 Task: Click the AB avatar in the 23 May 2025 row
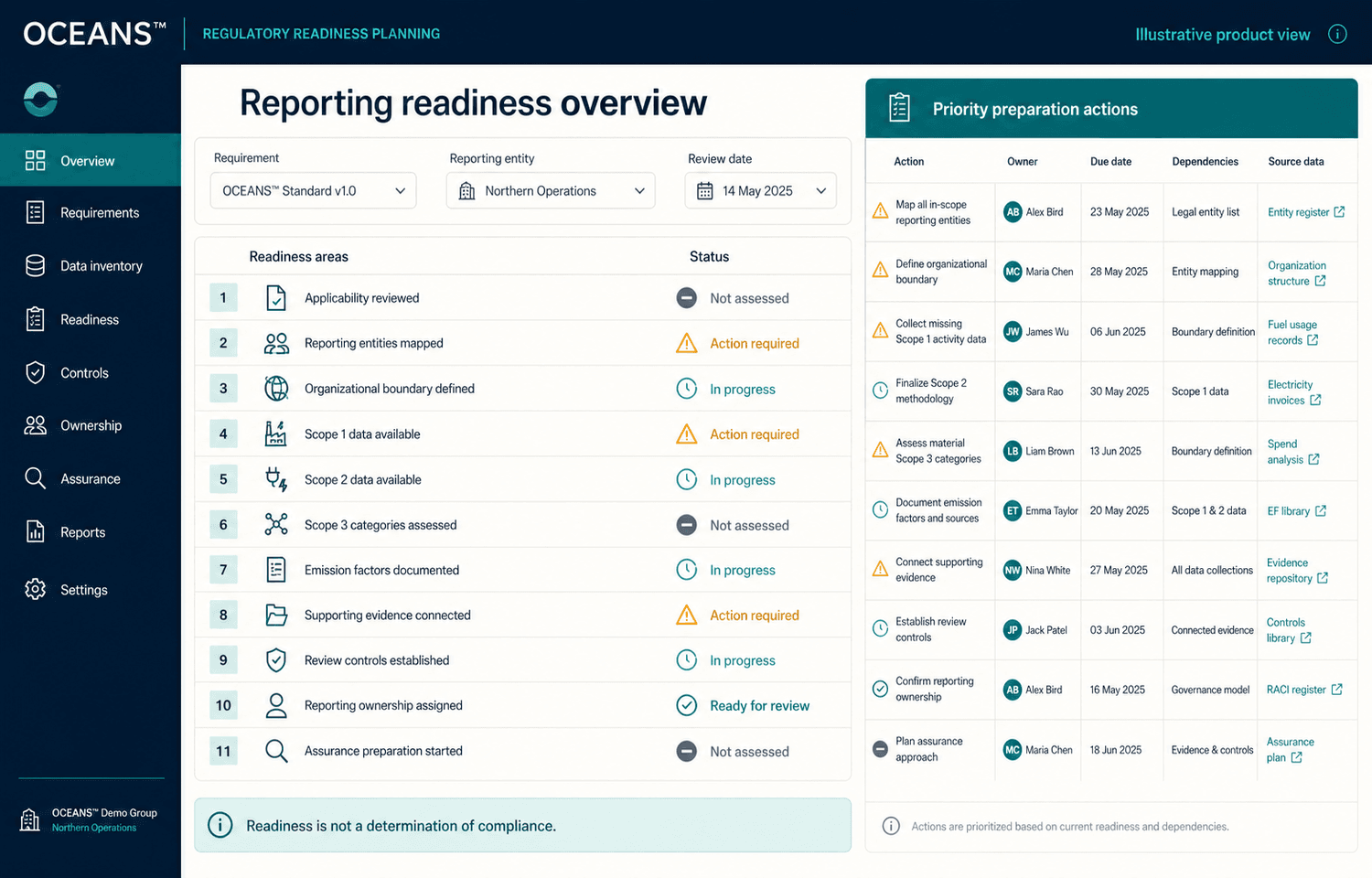(x=1013, y=211)
